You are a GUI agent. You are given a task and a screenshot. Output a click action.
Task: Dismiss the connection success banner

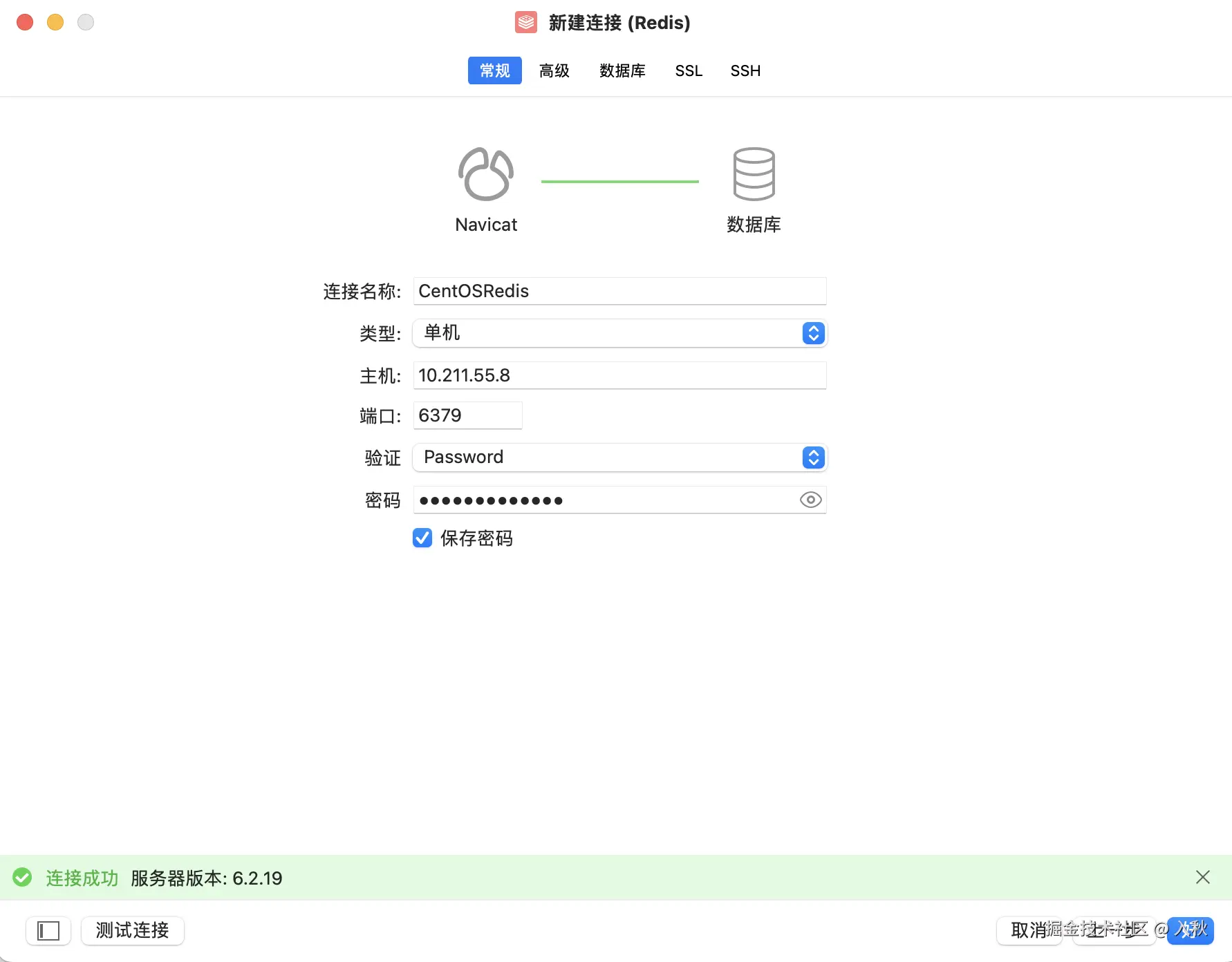click(x=1202, y=877)
